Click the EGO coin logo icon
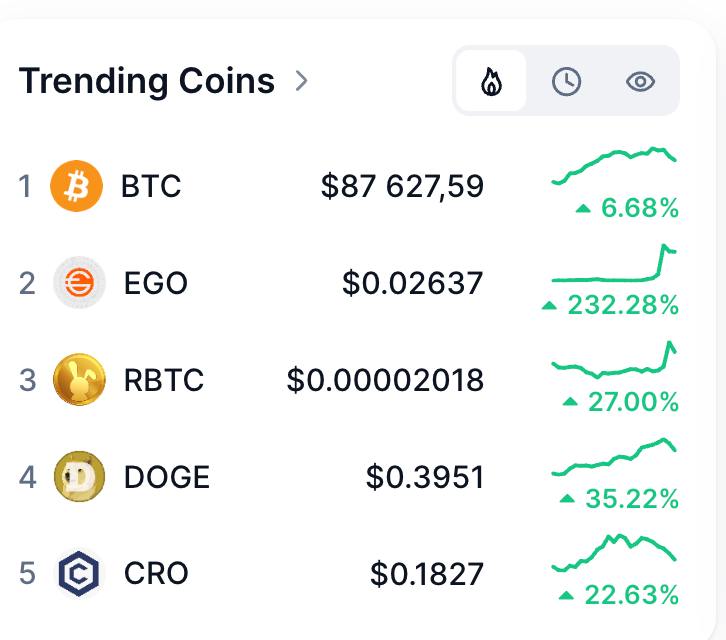The height and width of the screenshot is (640, 726). (79, 282)
